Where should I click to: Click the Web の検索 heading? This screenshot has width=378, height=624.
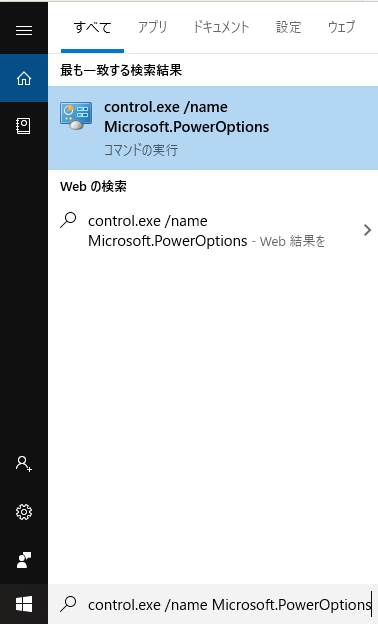point(94,186)
